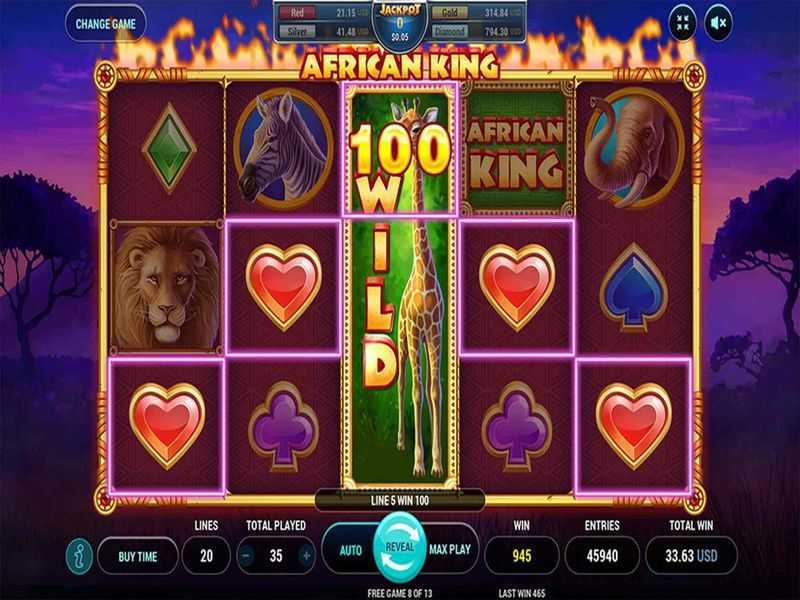Click the African King scatter symbol

click(516, 149)
